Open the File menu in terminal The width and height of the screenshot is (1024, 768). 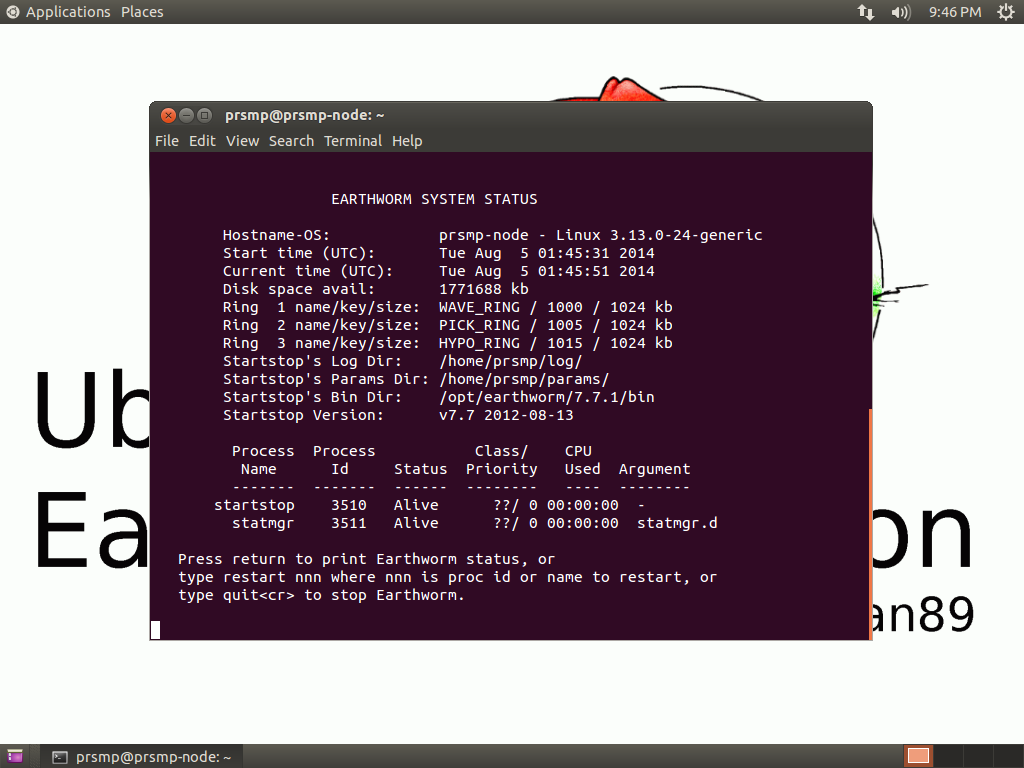click(166, 141)
